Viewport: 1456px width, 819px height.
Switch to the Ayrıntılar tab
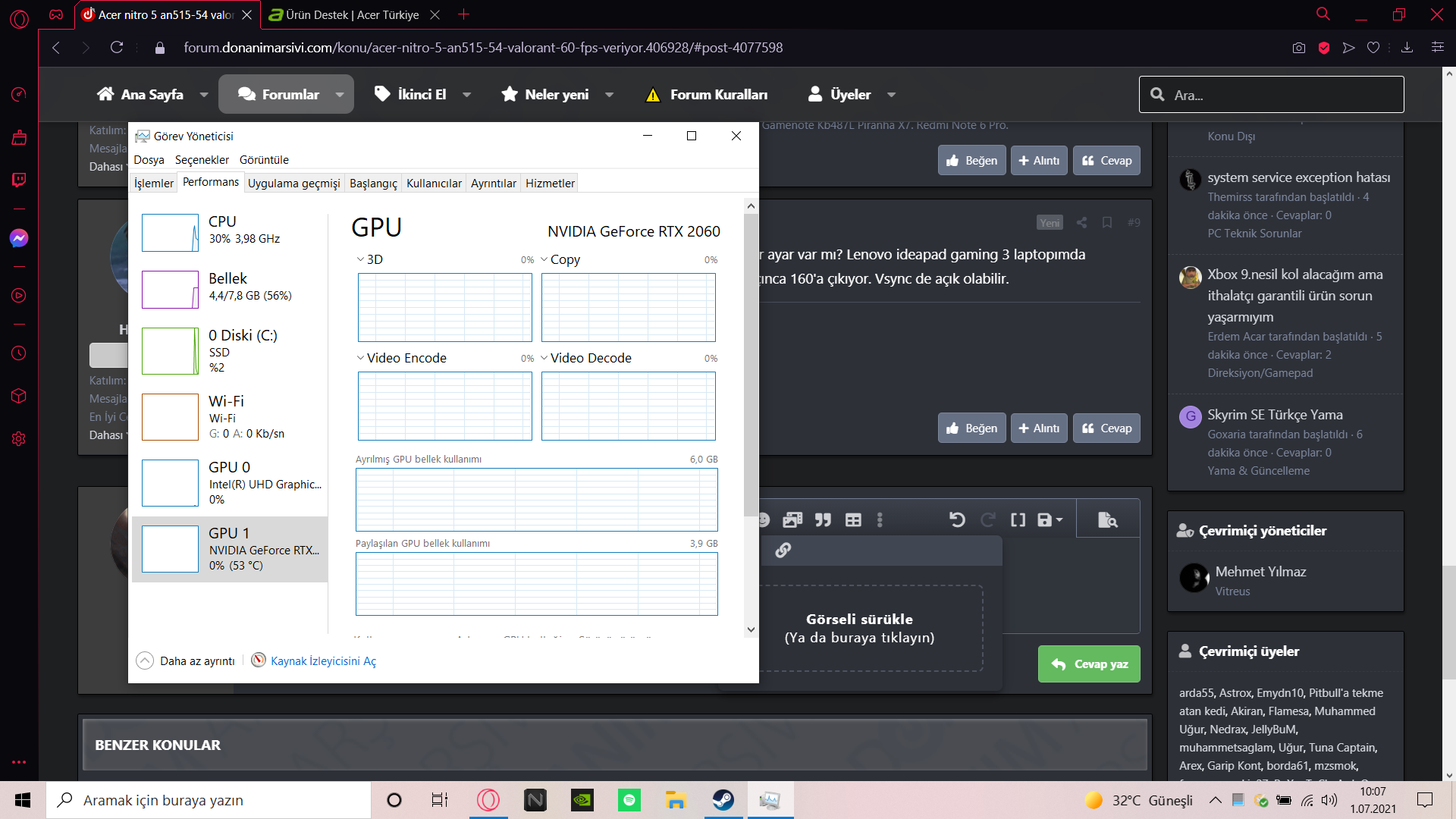coord(494,184)
